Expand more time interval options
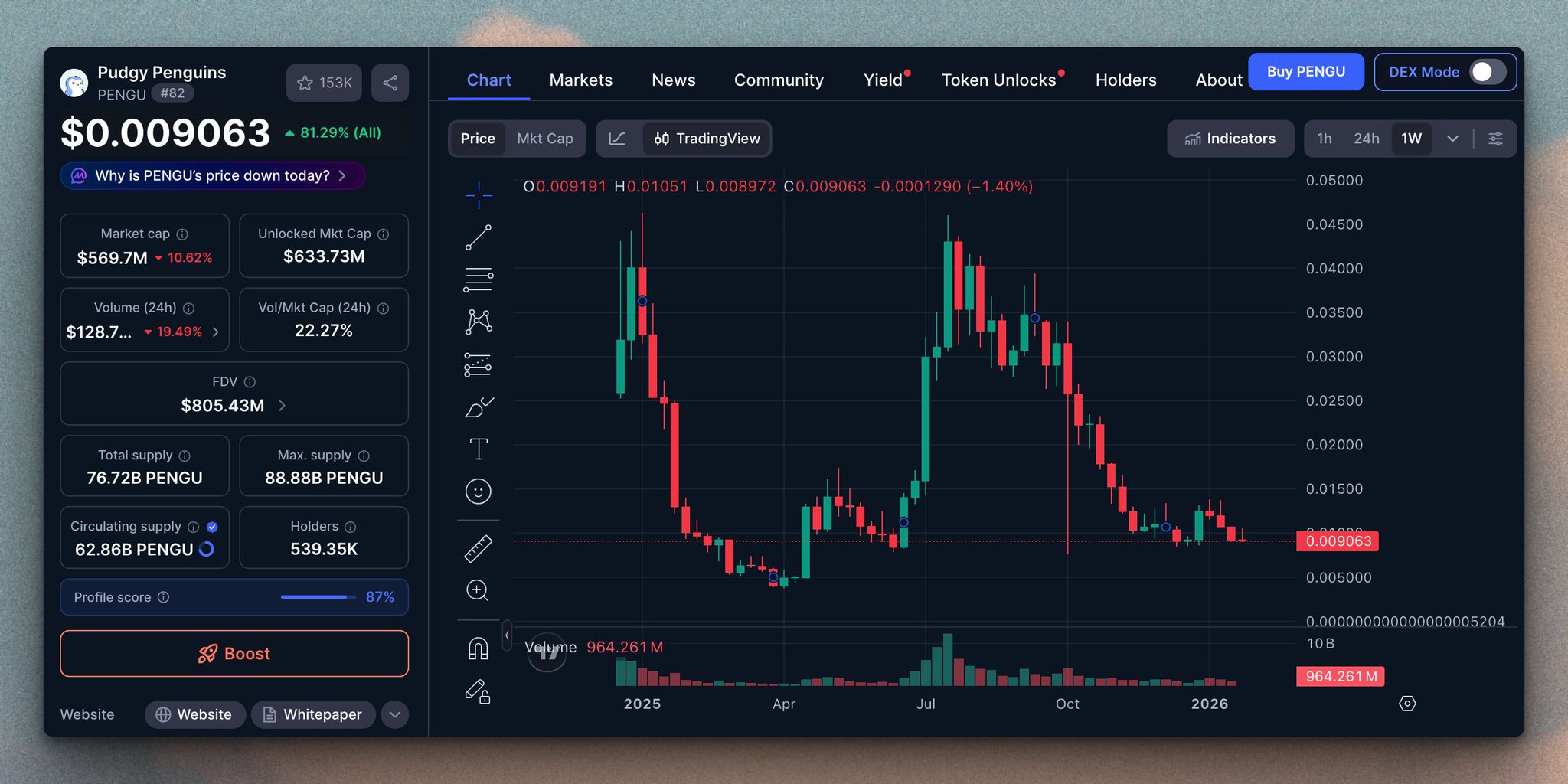The width and height of the screenshot is (1568, 784). point(1452,139)
